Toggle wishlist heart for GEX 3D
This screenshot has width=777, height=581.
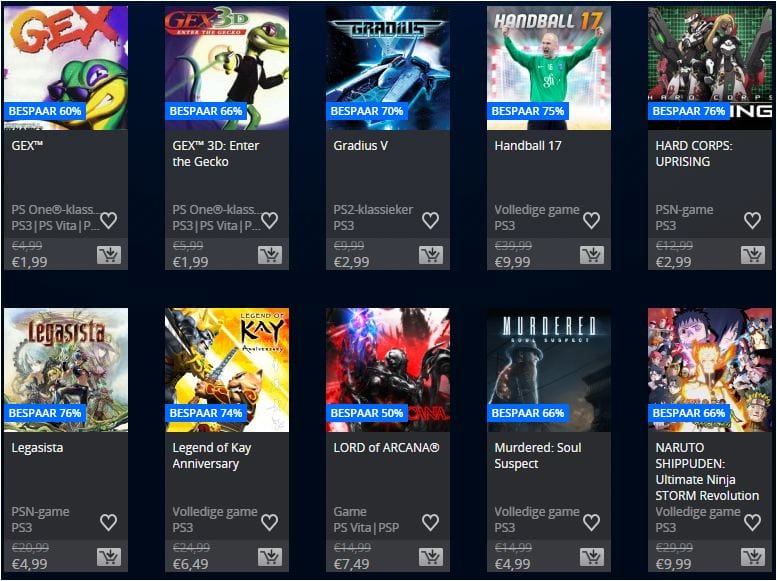click(x=270, y=220)
